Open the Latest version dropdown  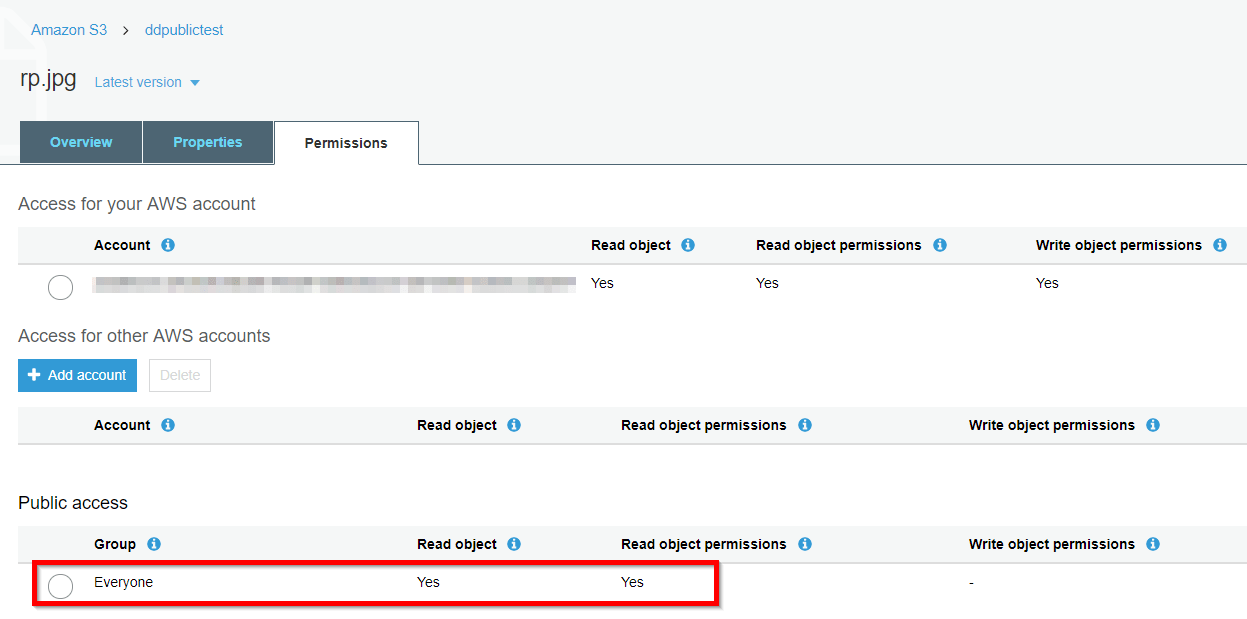click(x=147, y=82)
